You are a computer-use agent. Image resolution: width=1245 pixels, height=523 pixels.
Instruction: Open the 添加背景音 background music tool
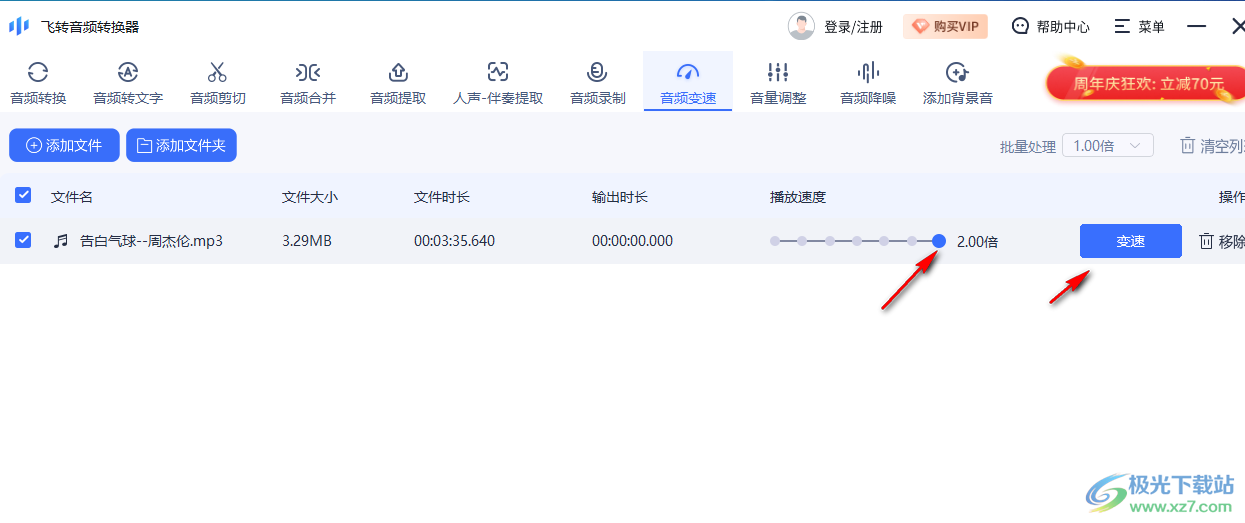958,83
